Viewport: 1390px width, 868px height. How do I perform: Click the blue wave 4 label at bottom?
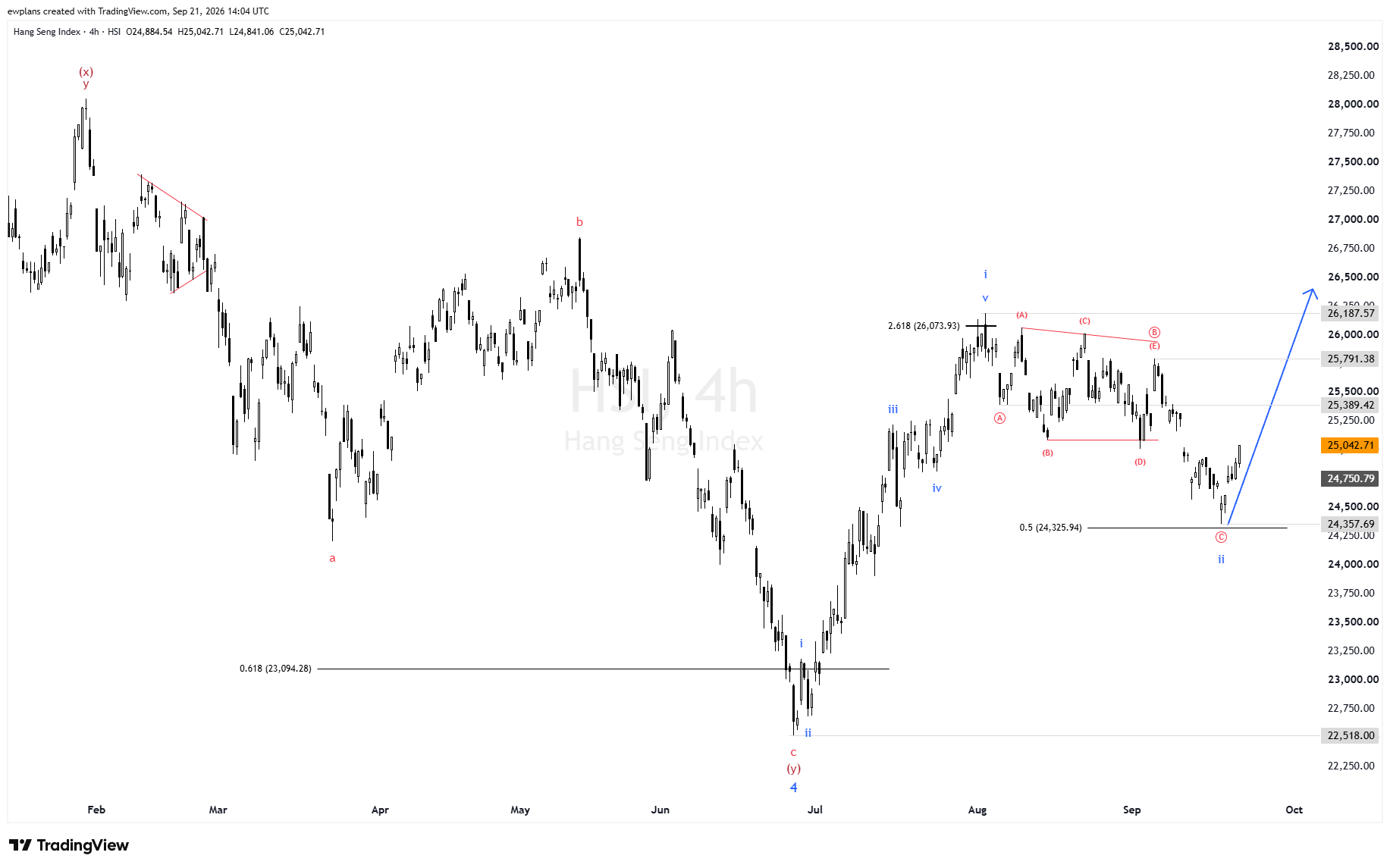click(x=794, y=788)
